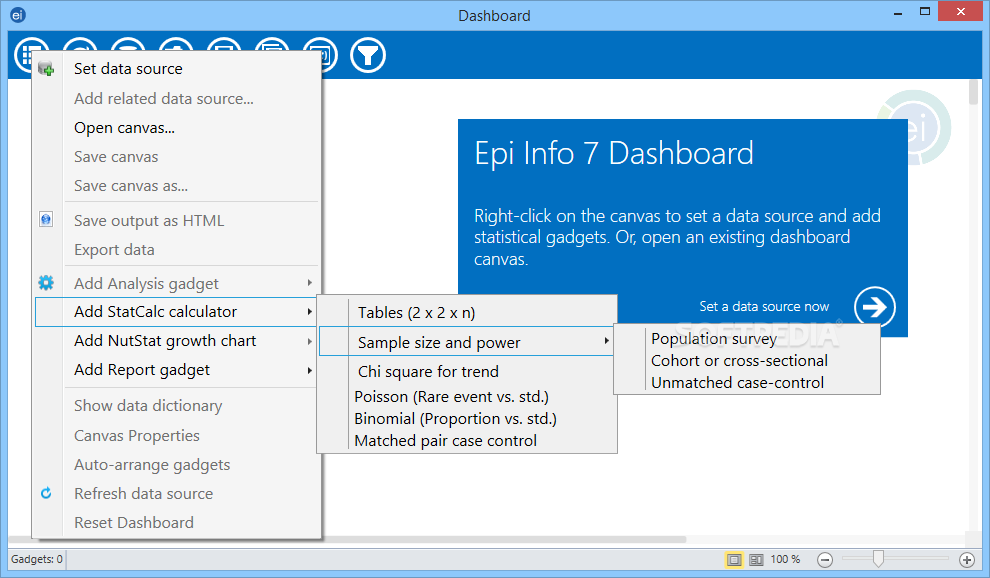The image size is (990, 578).
Task: Click the database icon beside Set data source
Action: (x=45, y=68)
